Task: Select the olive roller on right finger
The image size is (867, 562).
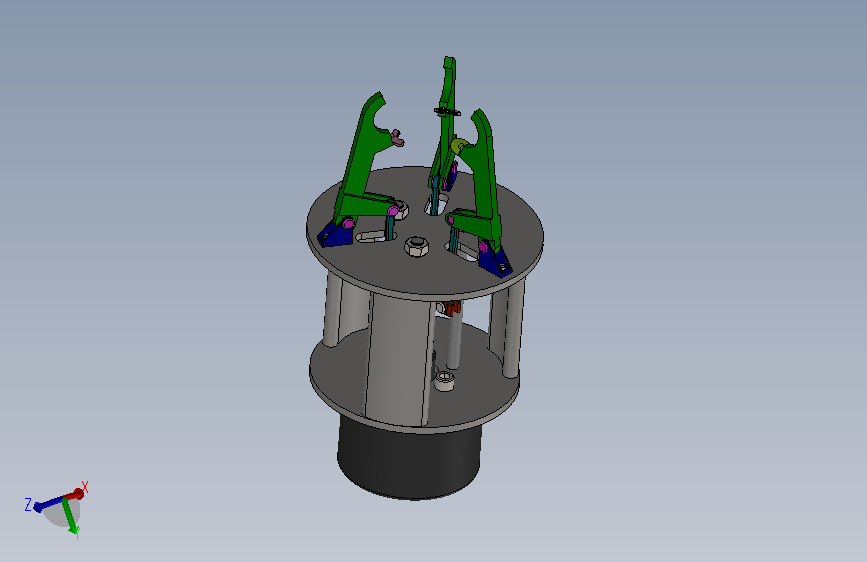Action: (458, 147)
